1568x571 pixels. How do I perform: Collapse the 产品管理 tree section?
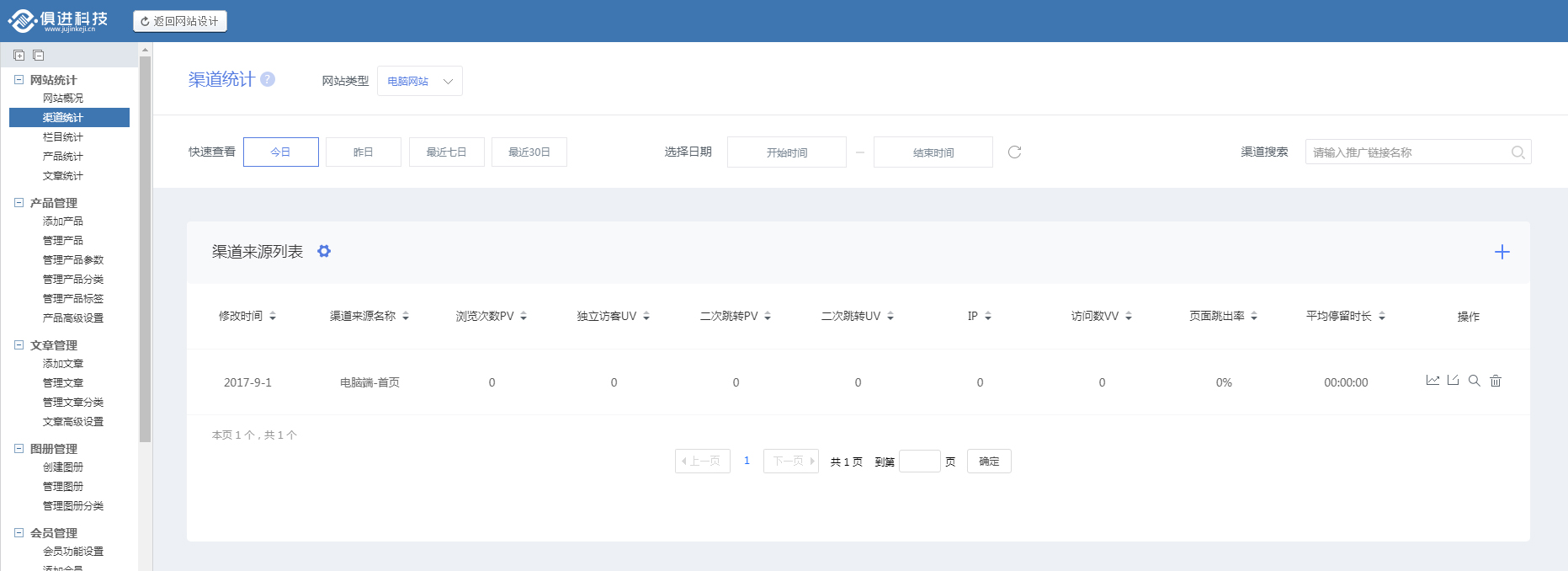[19, 203]
